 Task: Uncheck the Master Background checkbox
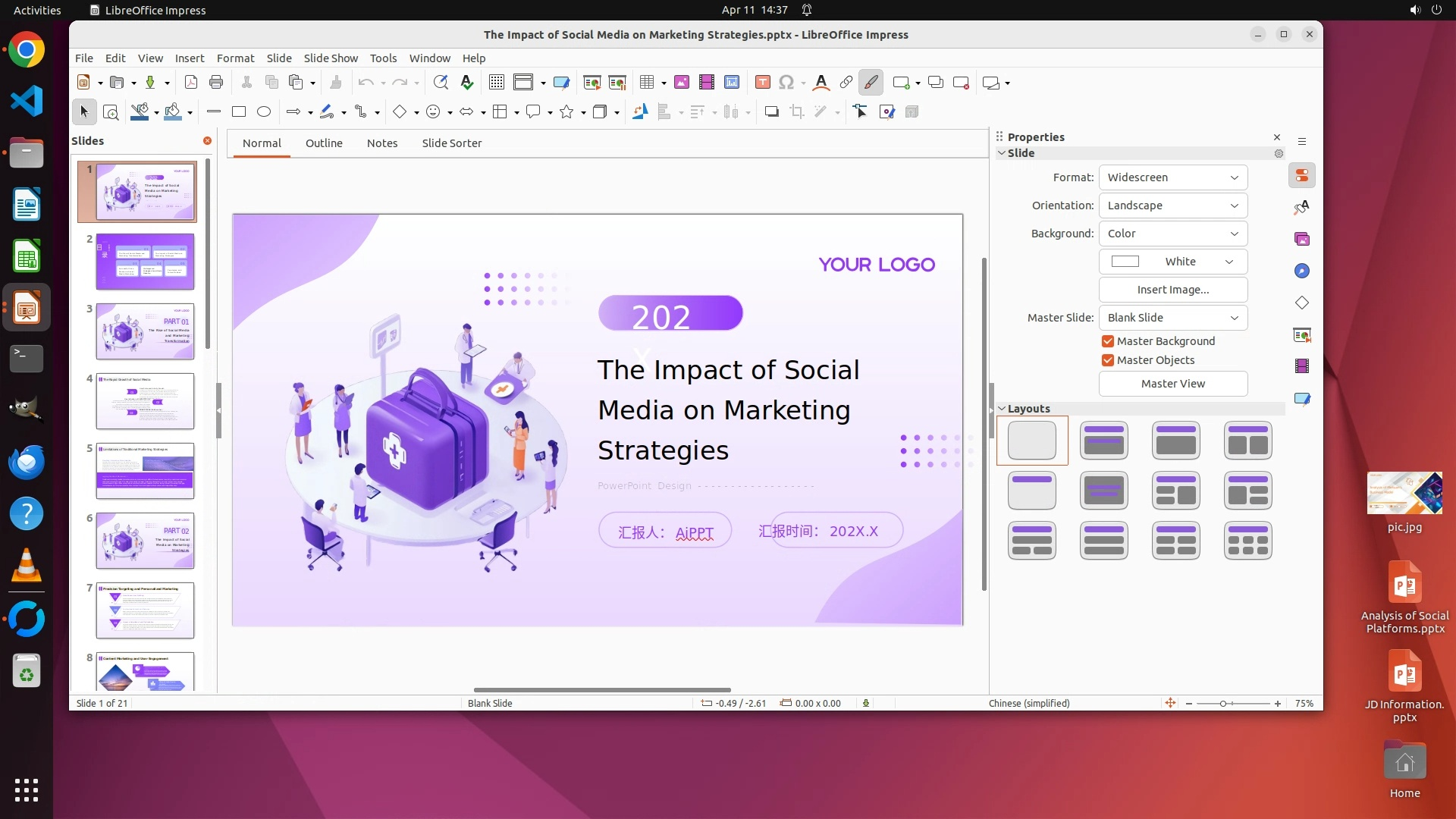point(1108,341)
